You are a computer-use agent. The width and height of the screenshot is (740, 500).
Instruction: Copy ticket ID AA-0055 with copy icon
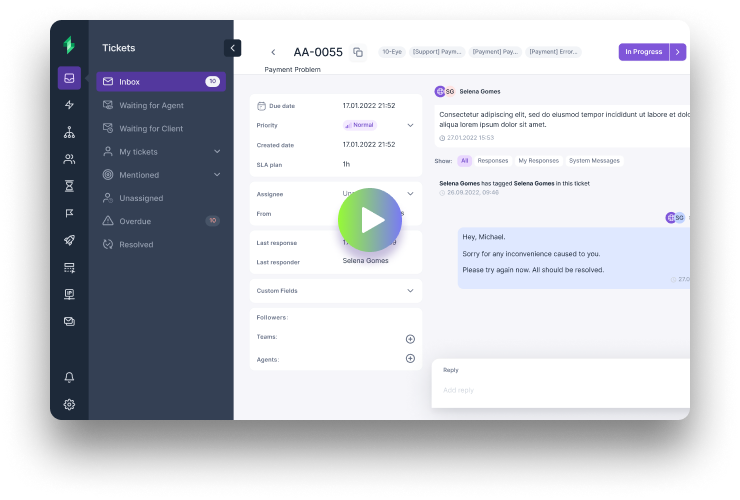tap(358, 52)
